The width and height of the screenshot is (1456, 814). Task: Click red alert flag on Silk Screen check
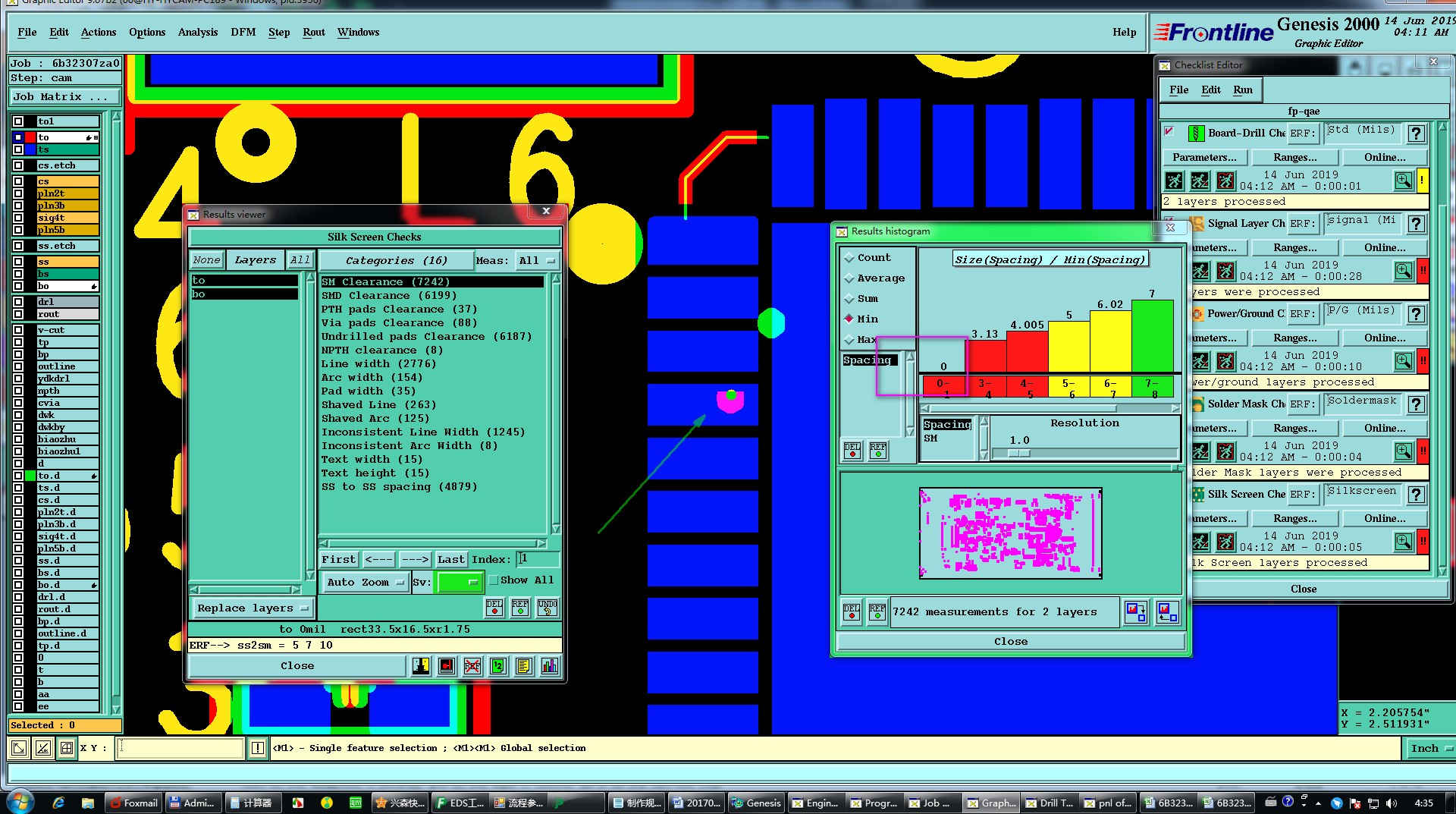(1423, 542)
